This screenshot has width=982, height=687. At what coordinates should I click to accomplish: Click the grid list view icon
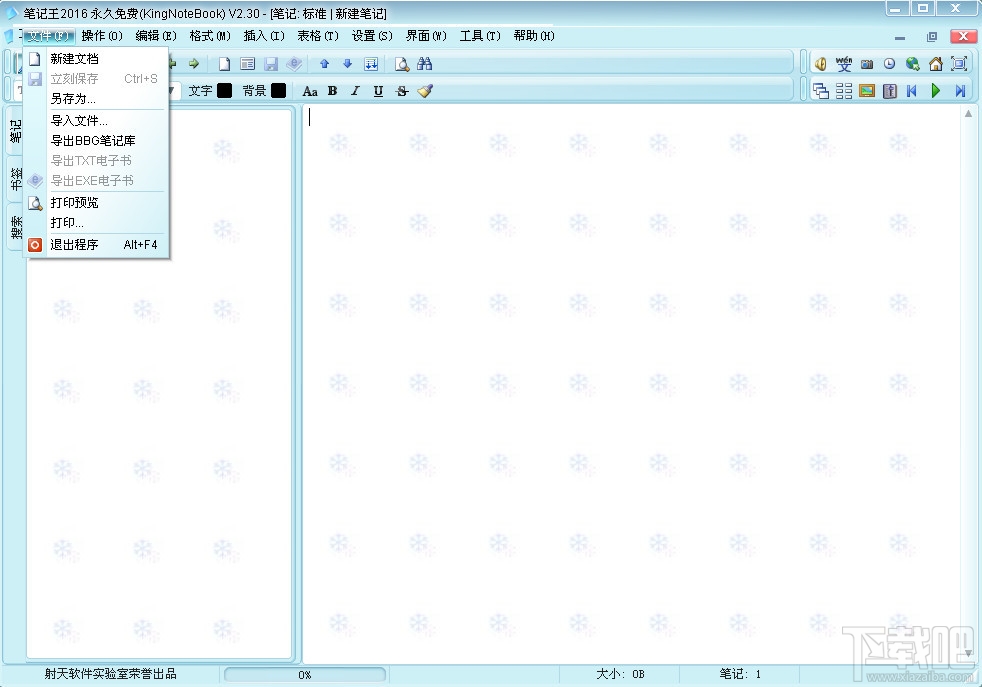coord(844,91)
